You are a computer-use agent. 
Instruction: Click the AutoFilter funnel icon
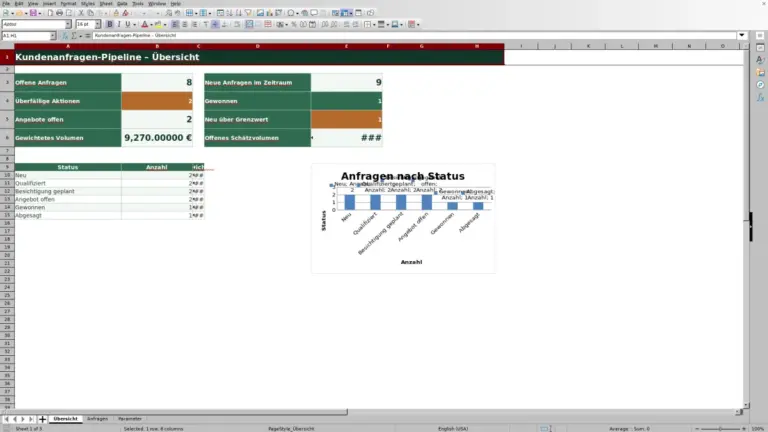248,13
